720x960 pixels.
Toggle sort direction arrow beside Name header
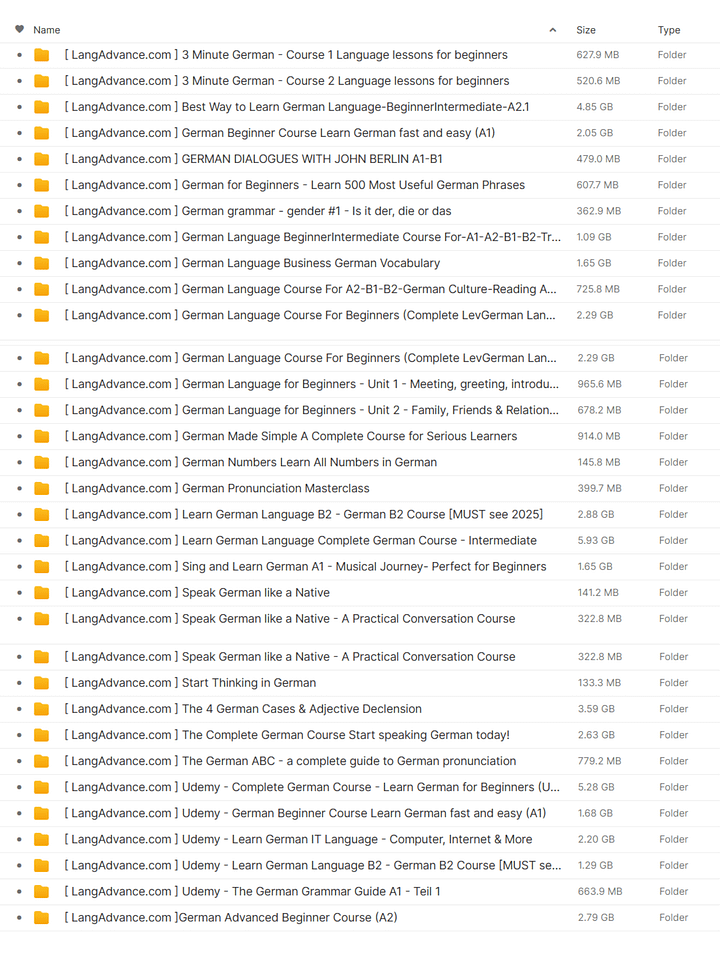point(553,30)
